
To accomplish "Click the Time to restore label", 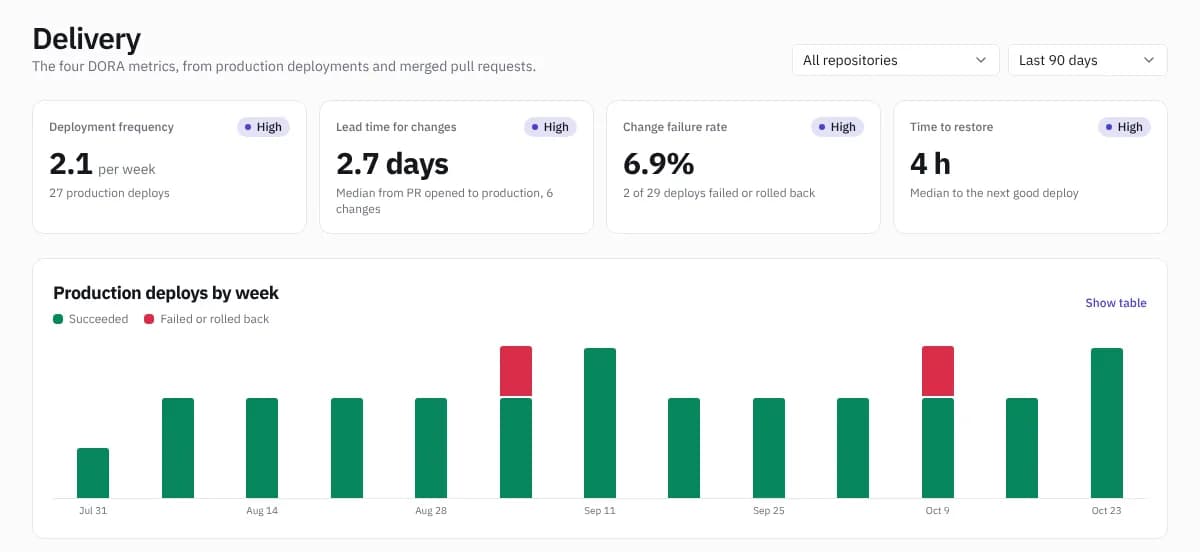I will [x=951, y=127].
